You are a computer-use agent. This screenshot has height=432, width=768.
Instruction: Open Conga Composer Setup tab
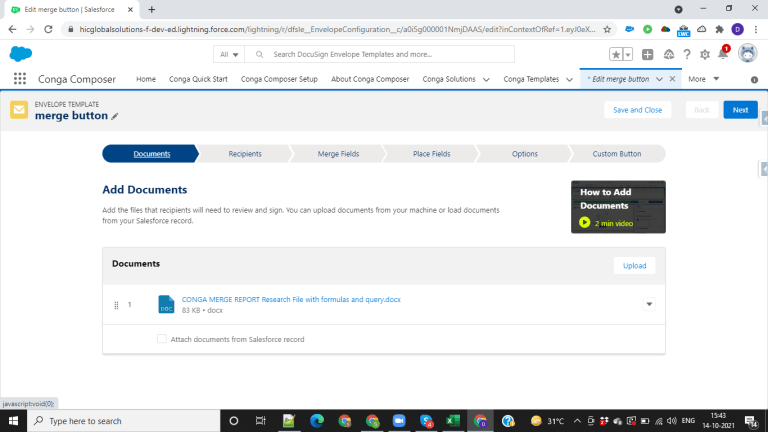[279, 79]
